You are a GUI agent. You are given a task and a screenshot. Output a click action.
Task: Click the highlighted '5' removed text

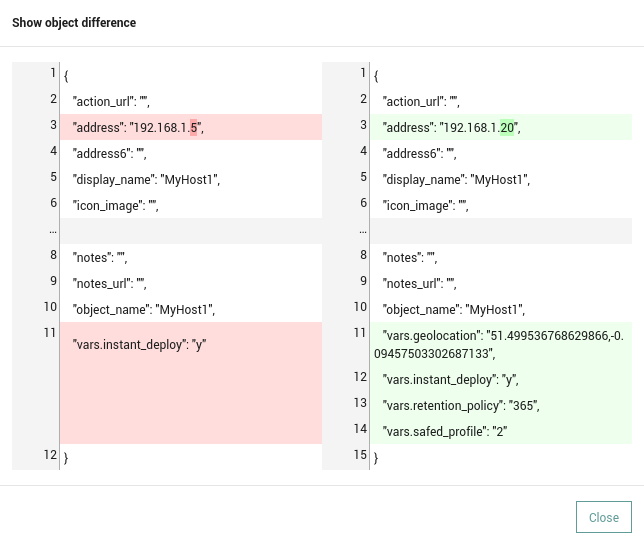coord(193,128)
